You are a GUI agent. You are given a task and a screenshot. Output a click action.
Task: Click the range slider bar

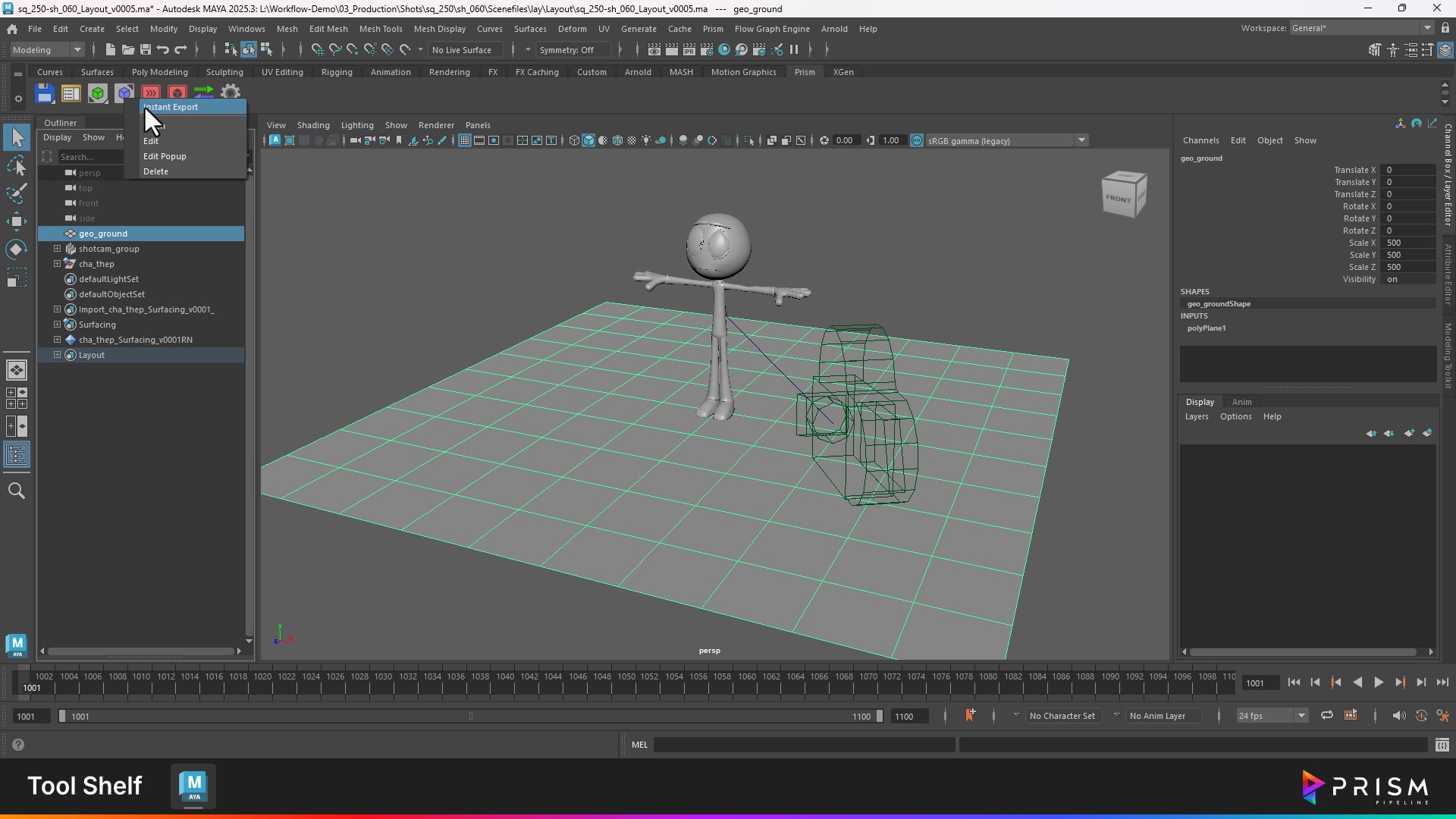470,716
